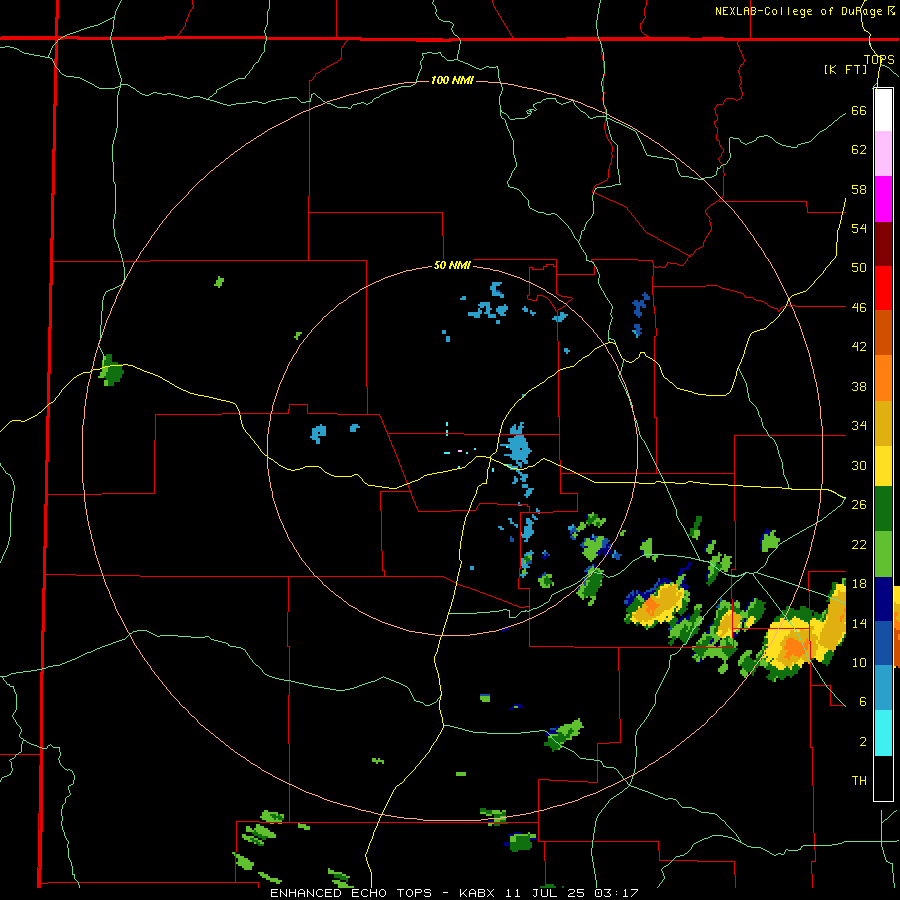Click the '[K FT]' units label

pos(845,69)
